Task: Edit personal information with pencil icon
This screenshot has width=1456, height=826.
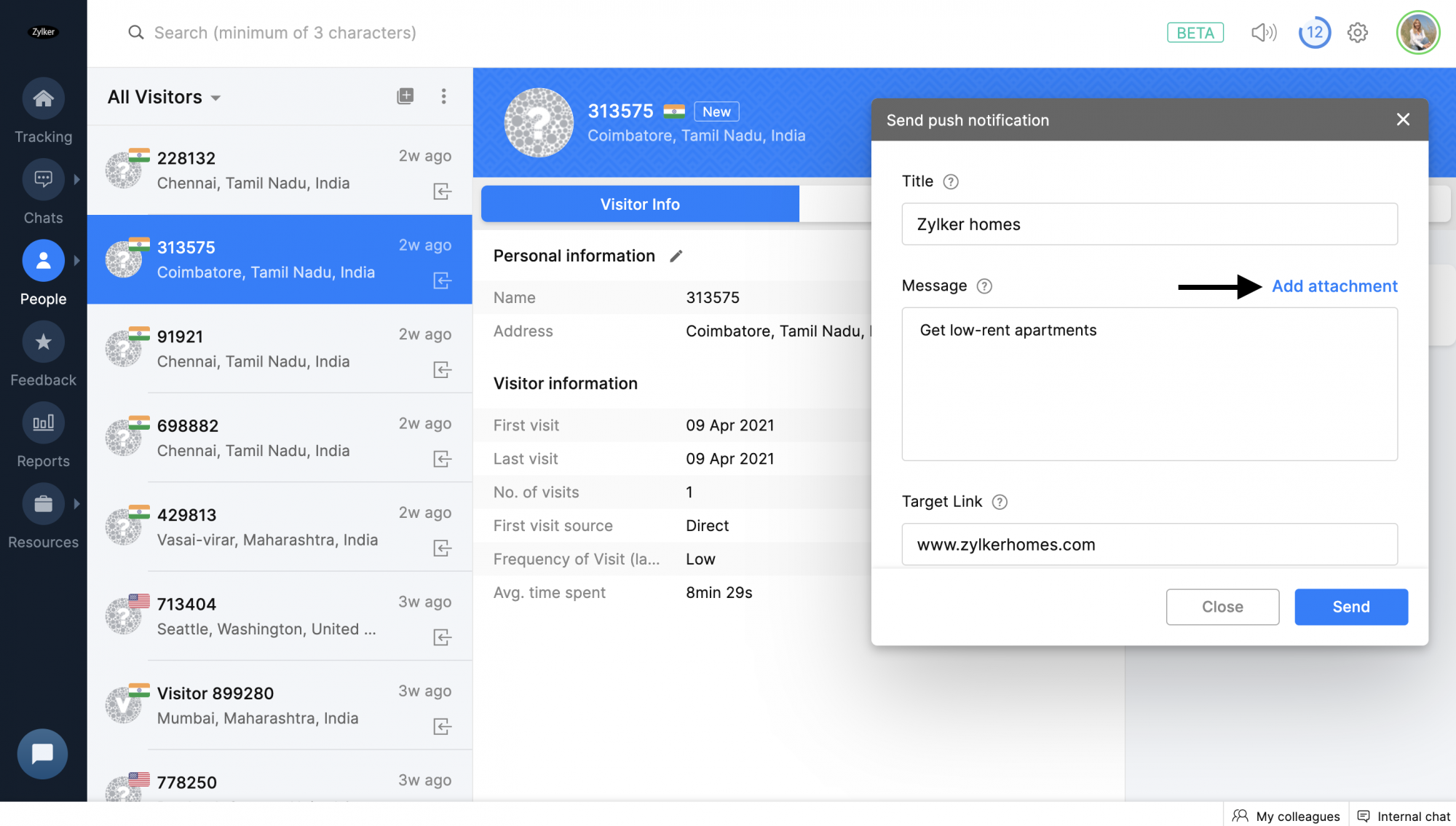Action: 676,256
